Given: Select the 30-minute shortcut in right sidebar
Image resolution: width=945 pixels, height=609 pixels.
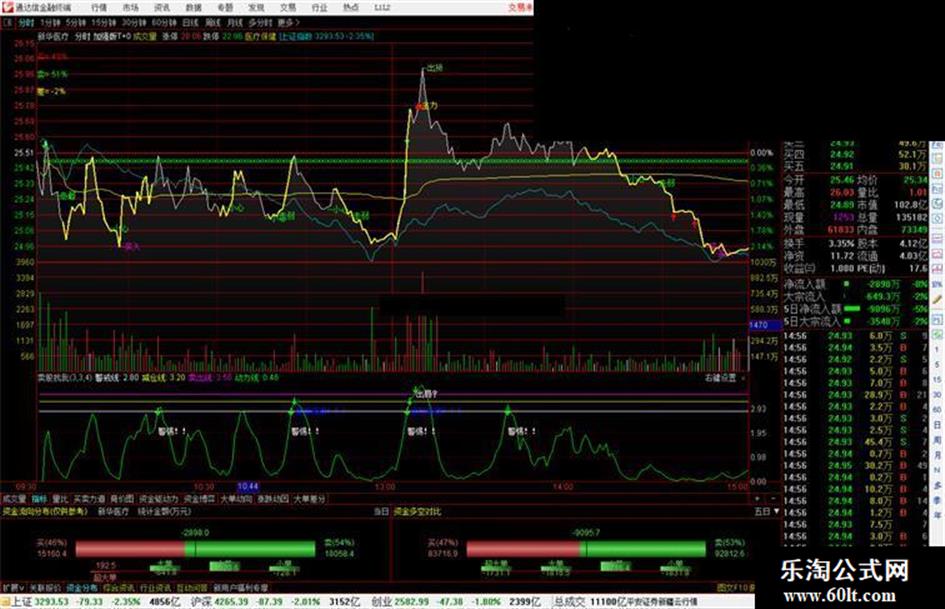Looking at the screenshot, I should pos(937,395).
